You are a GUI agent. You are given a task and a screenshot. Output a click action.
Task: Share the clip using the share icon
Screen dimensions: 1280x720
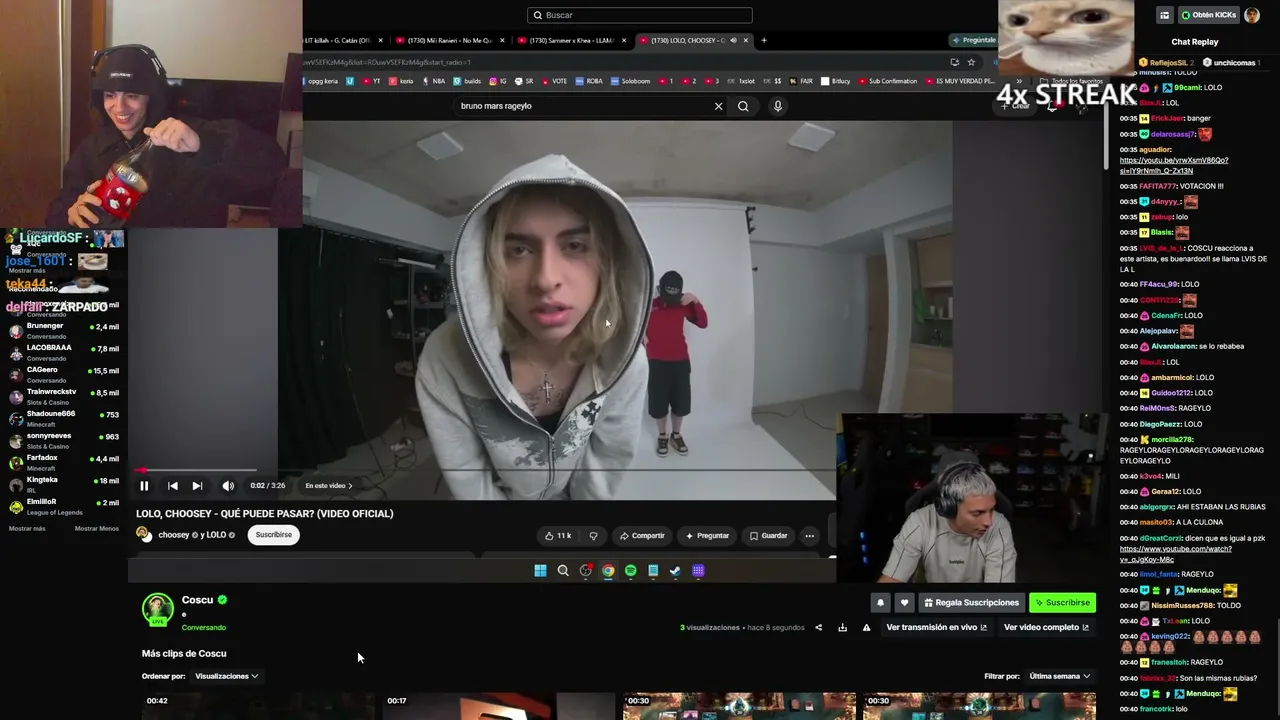818,628
